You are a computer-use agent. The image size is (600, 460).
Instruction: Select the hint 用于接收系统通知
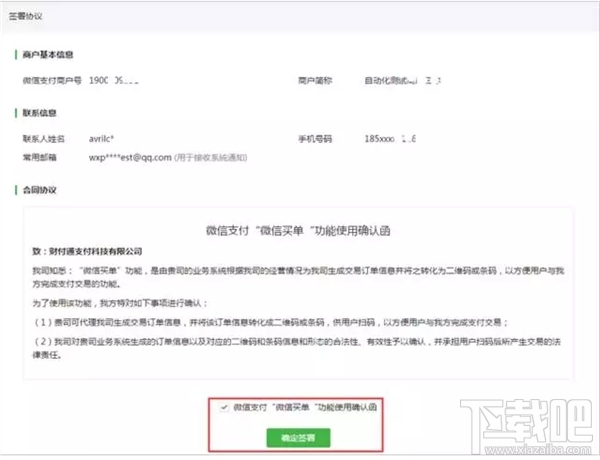[x=211, y=157]
